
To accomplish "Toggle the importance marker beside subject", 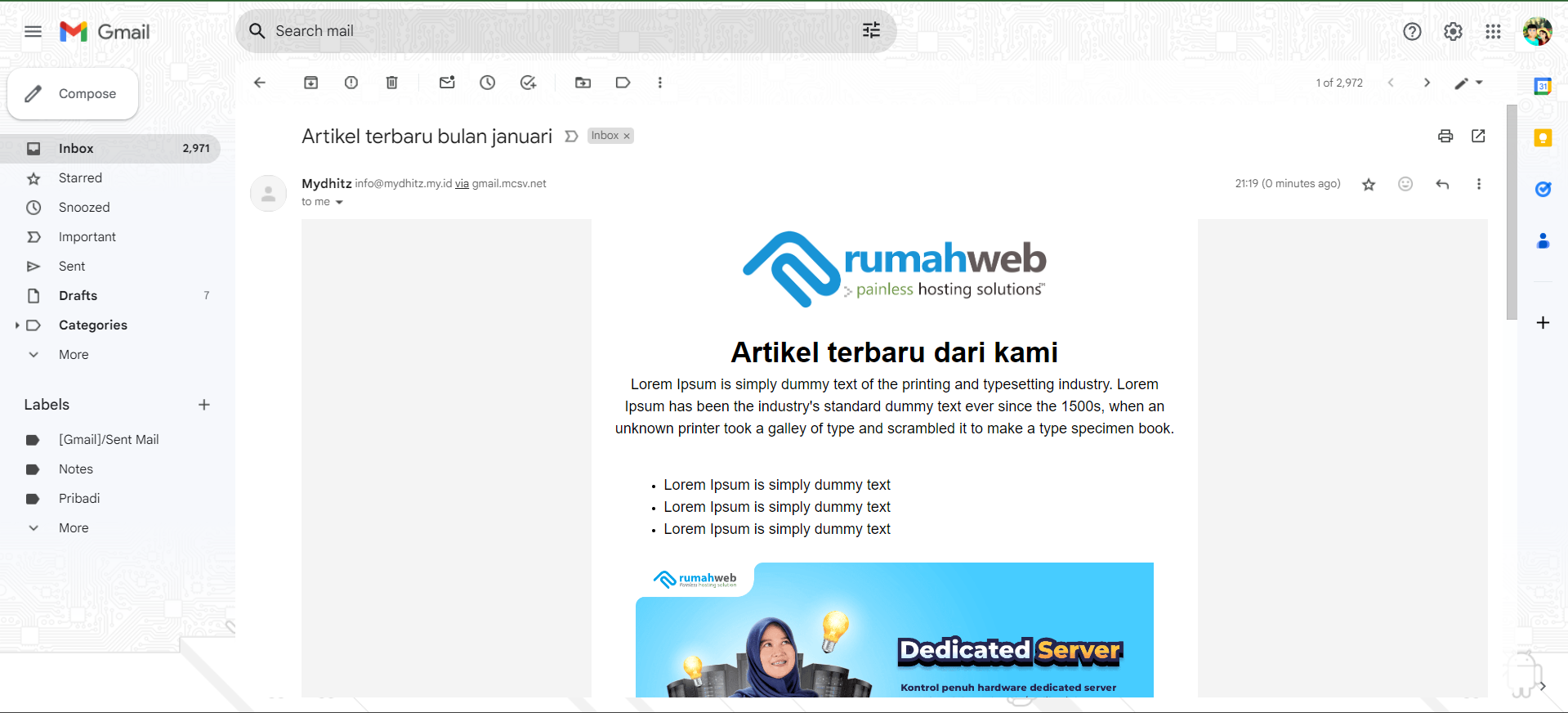I will click(x=571, y=137).
